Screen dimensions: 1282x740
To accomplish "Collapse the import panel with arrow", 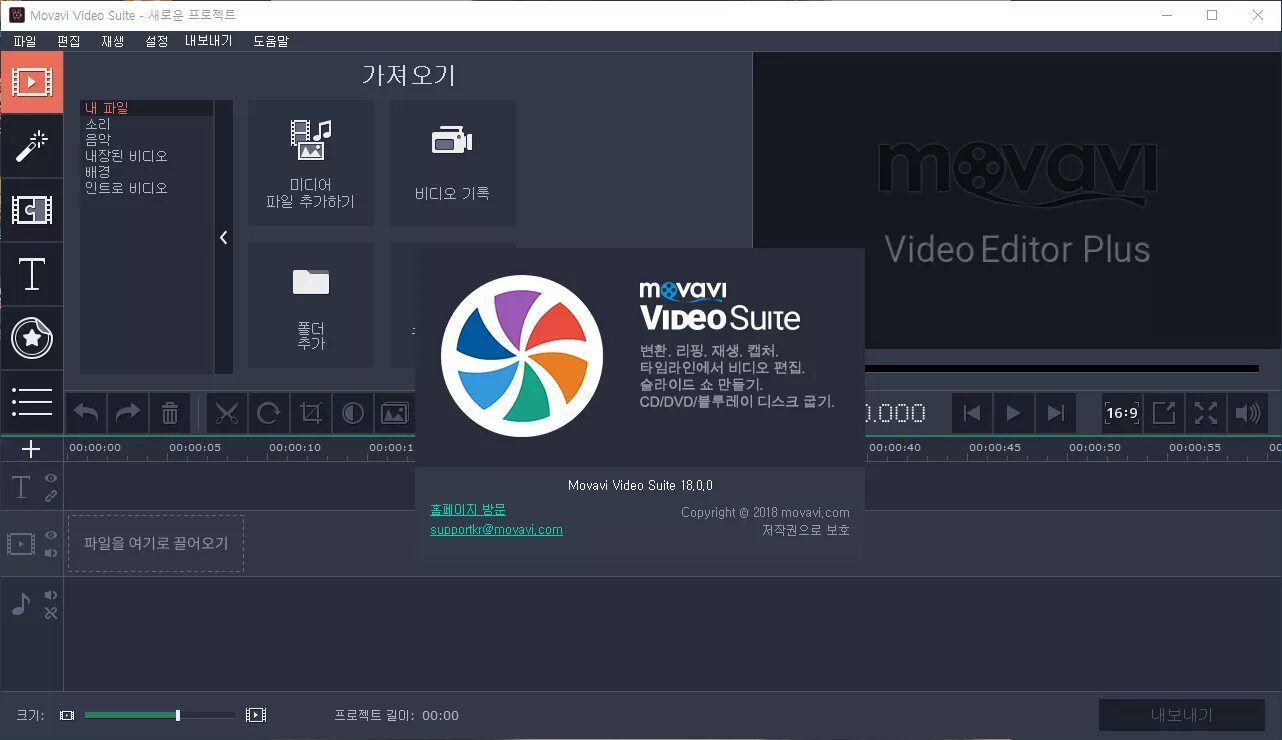I will (x=224, y=237).
